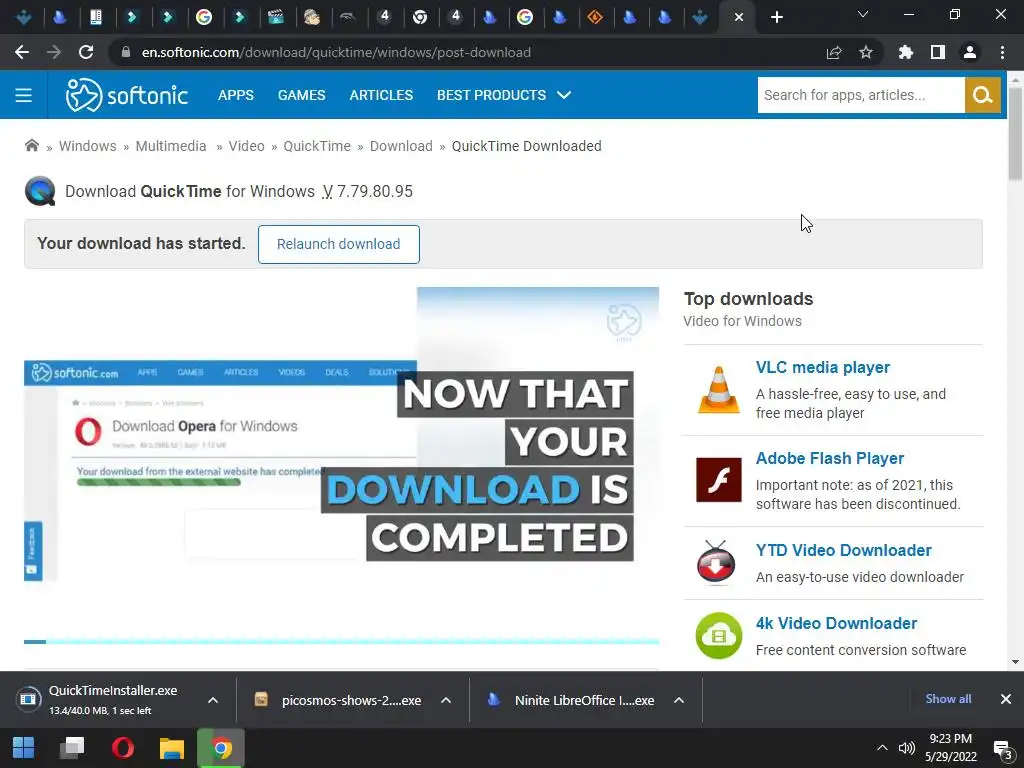Viewport: 1024px width, 768px height.
Task: Expand Ninite LibreOffice download options arrow
Action: coord(679,700)
